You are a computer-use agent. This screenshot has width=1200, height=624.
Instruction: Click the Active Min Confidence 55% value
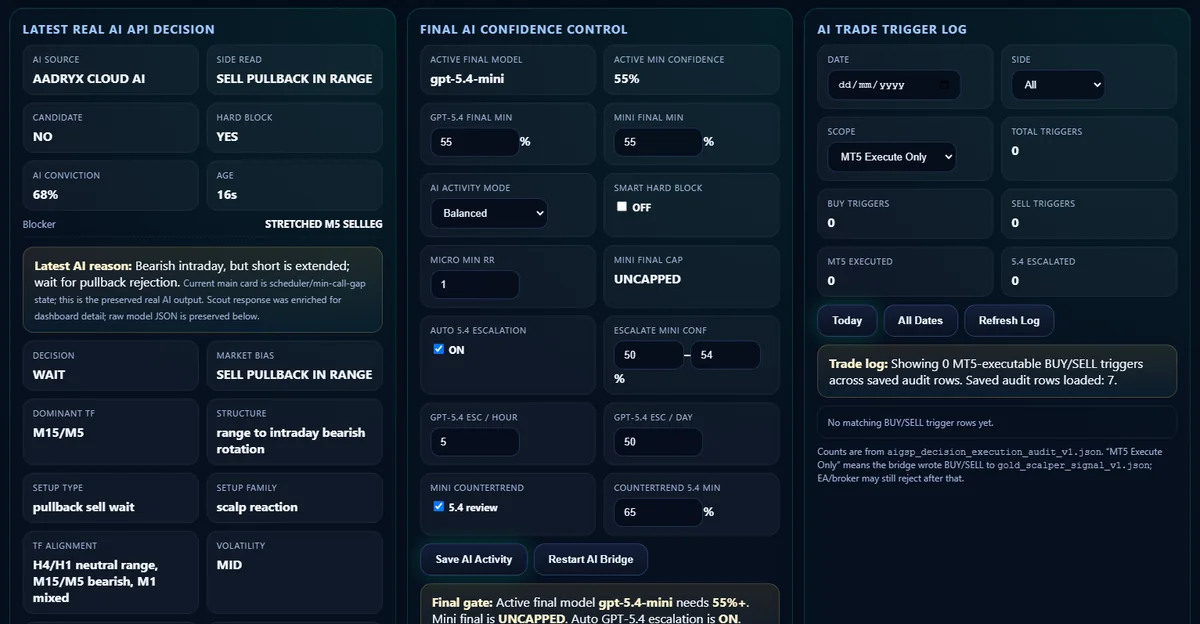point(627,78)
